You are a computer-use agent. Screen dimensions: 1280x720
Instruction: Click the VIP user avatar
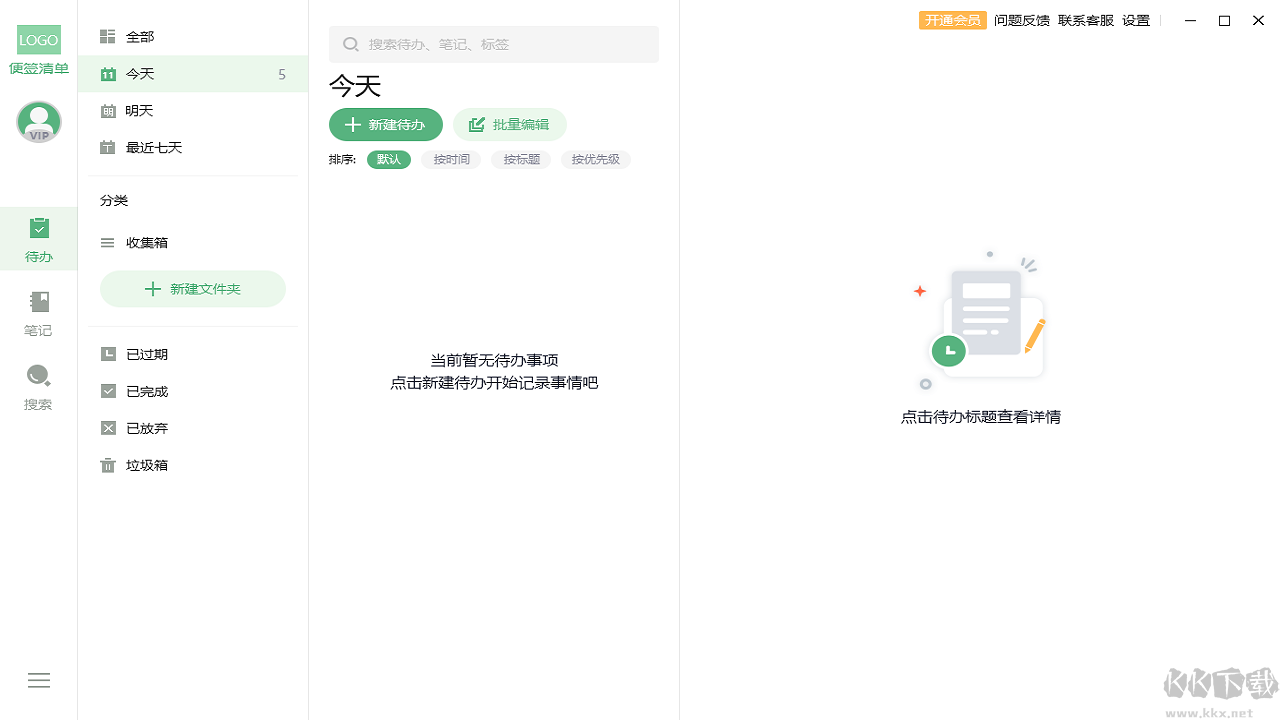coord(38,121)
